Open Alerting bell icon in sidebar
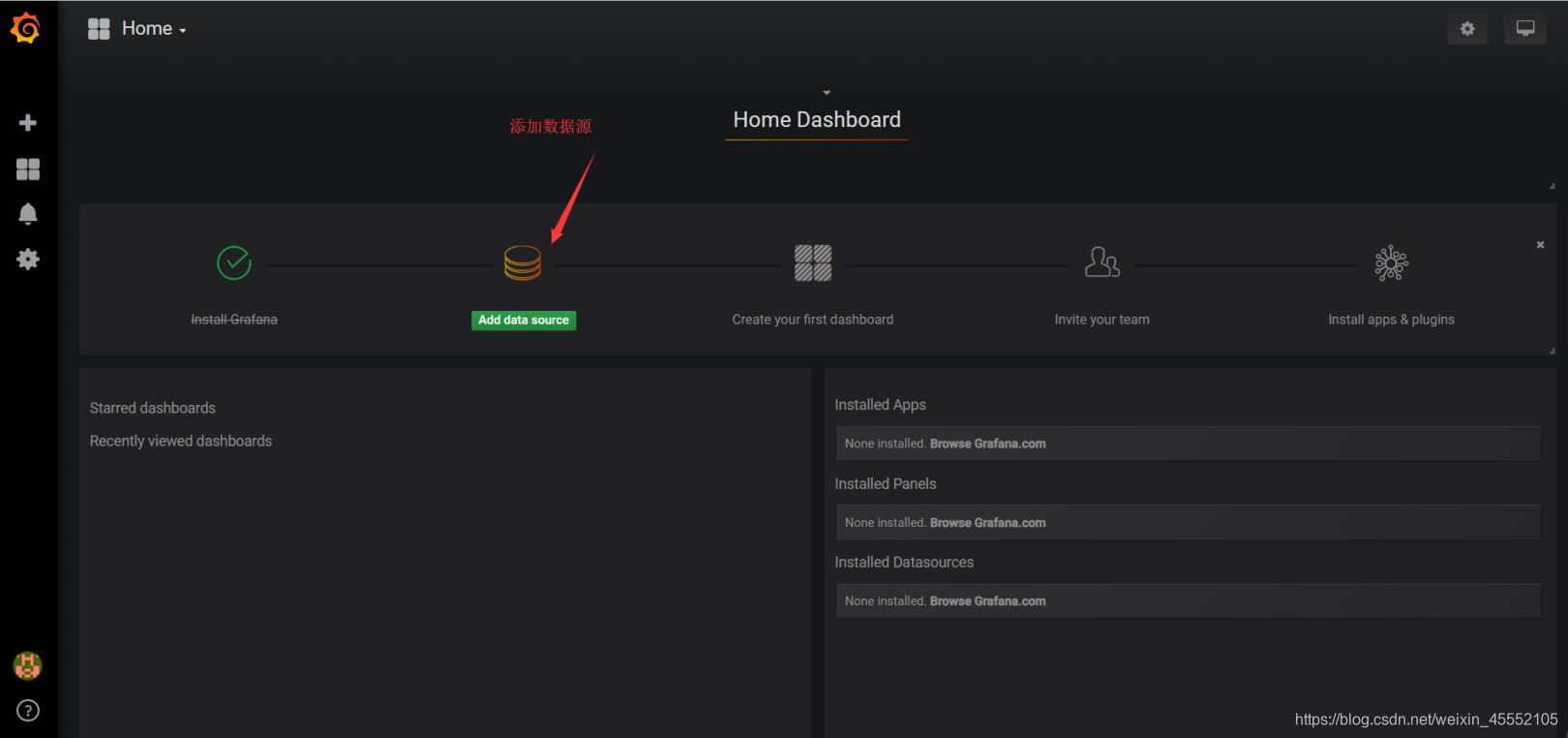Screen dimensions: 1568x738 (x=28, y=214)
